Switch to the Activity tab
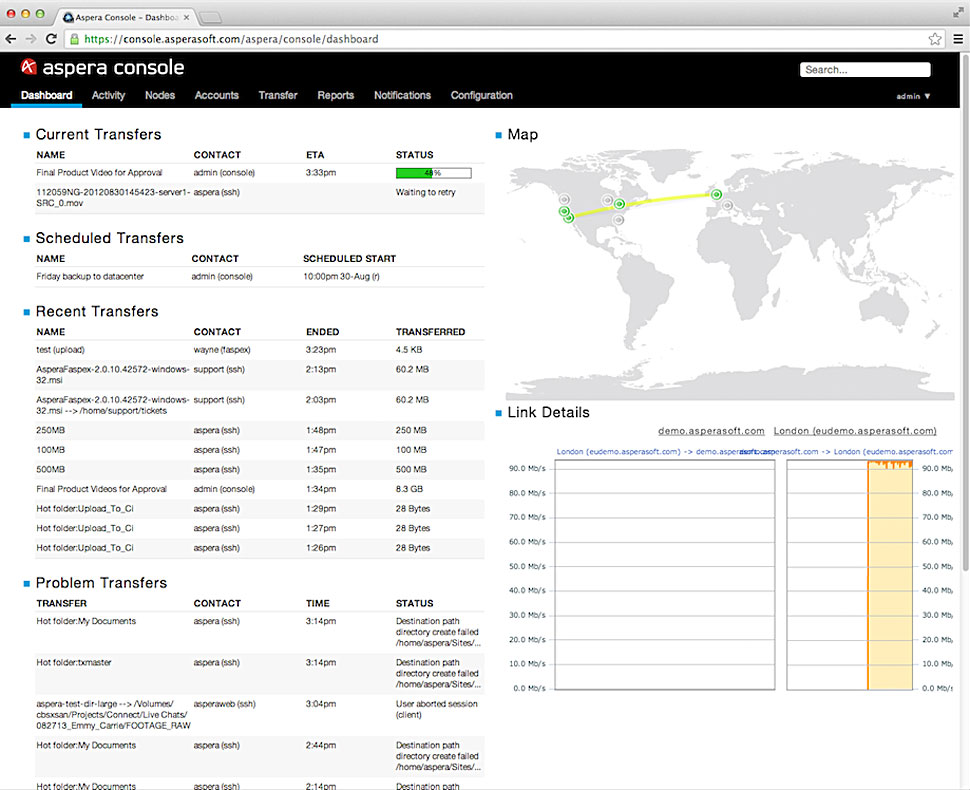The height and width of the screenshot is (790, 970). click(x=108, y=95)
